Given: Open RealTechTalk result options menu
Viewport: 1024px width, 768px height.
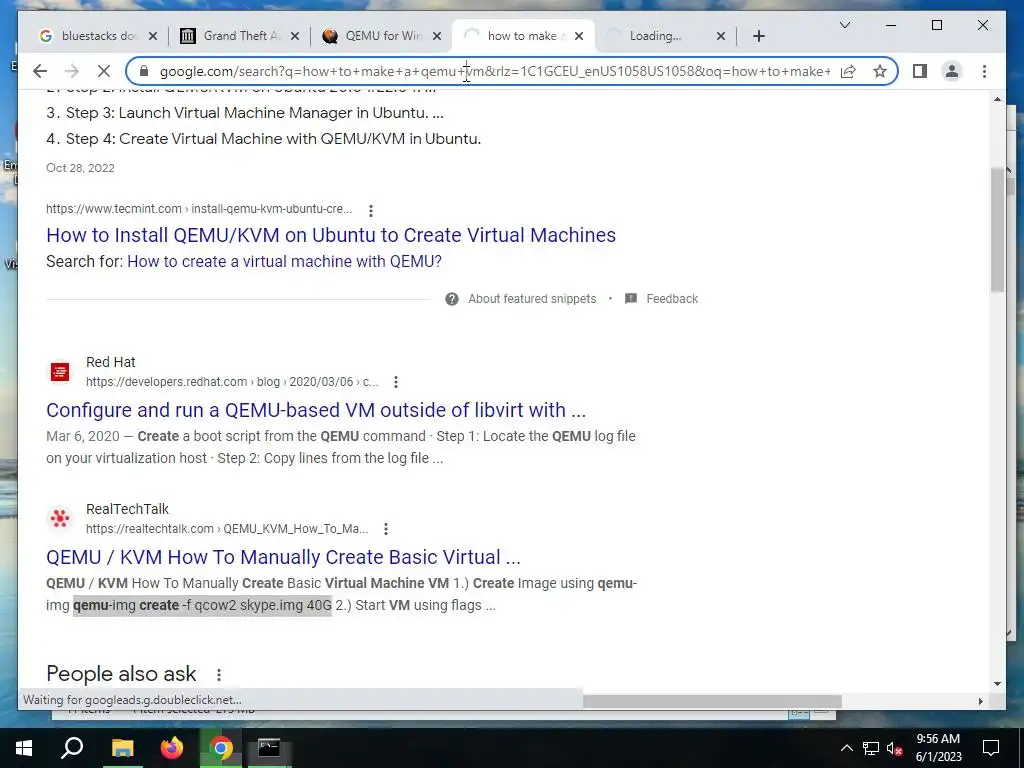Looking at the screenshot, I should click(x=386, y=529).
